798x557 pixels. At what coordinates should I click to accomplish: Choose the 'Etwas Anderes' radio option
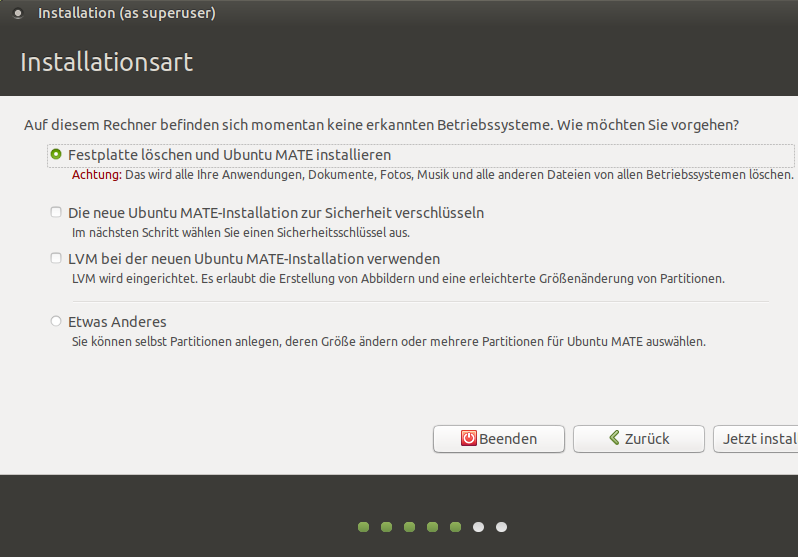56,322
